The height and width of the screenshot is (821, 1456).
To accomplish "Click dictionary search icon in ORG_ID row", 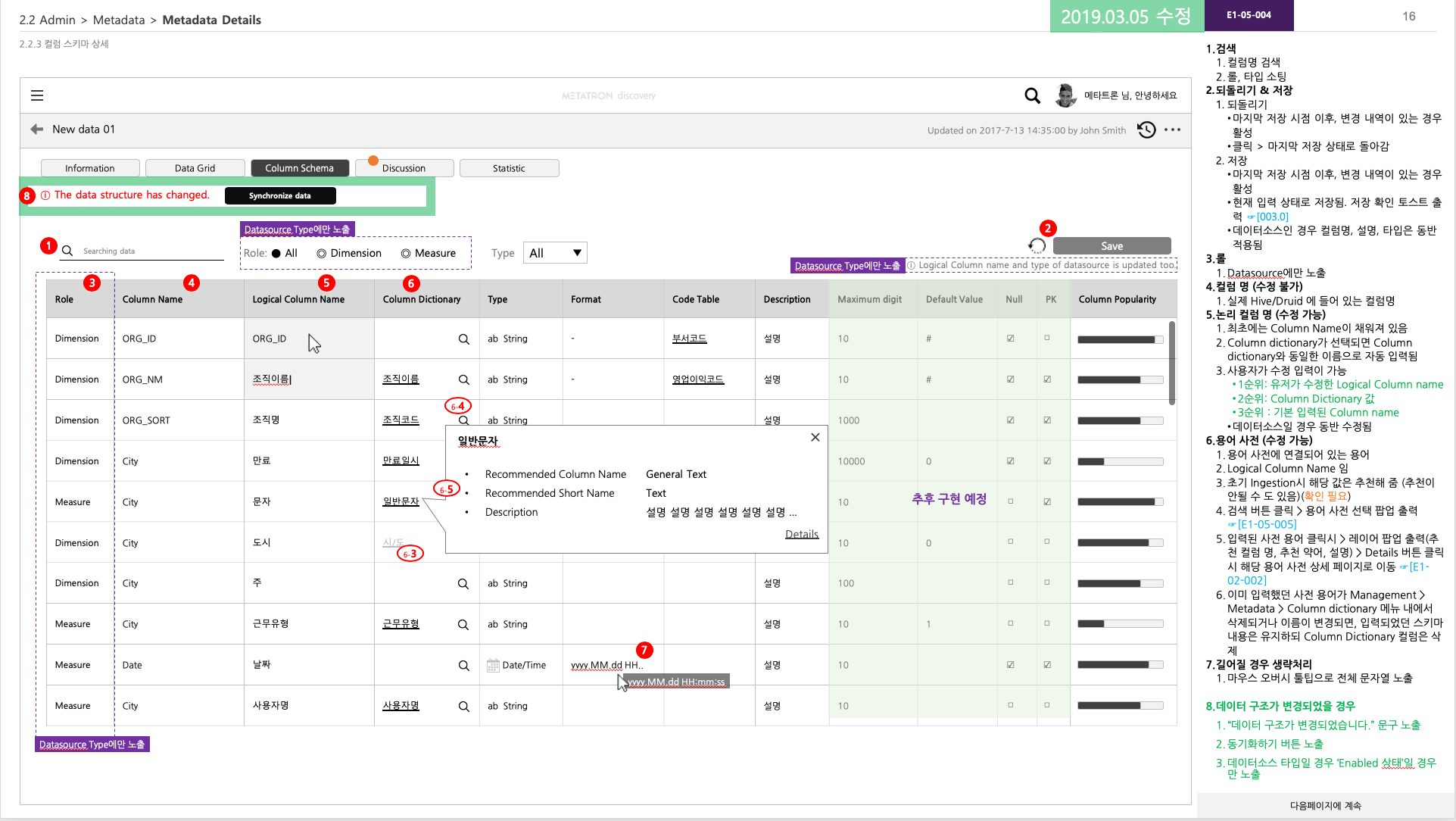I will (x=463, y=339).
